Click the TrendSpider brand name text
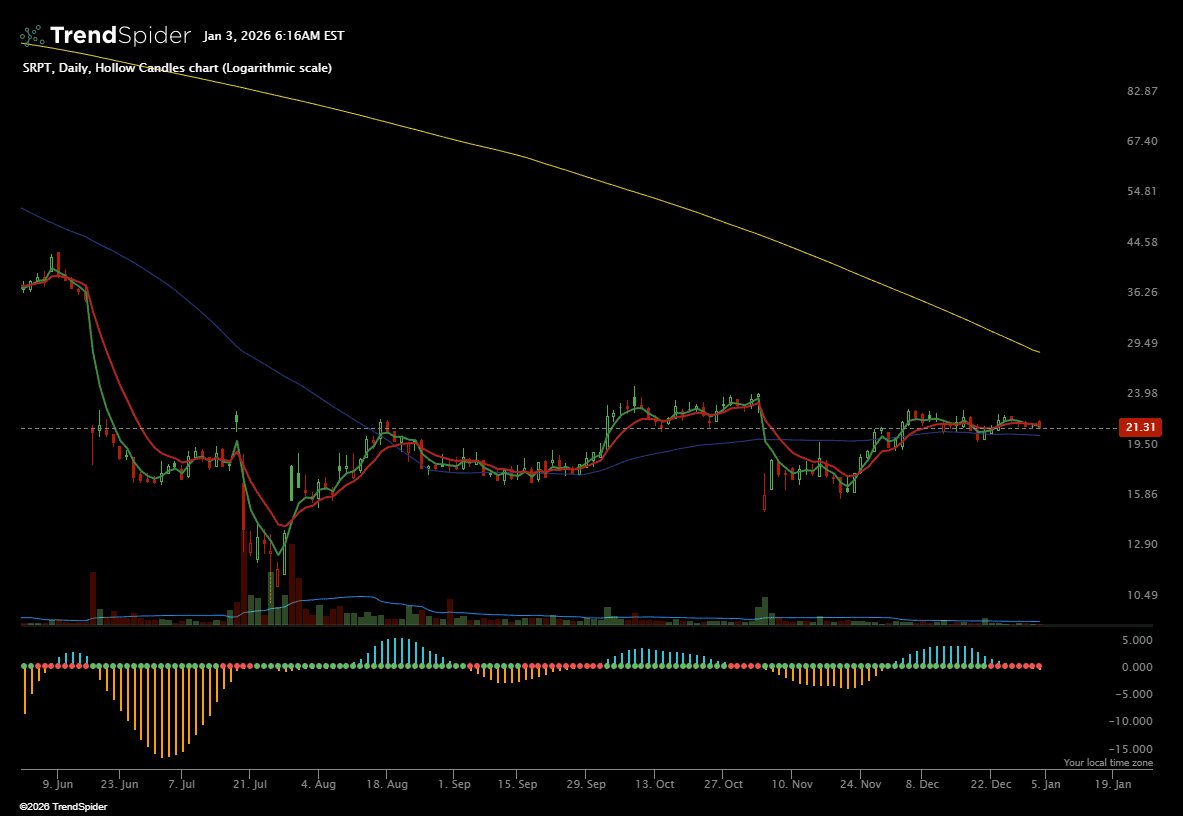 point(120,36)
